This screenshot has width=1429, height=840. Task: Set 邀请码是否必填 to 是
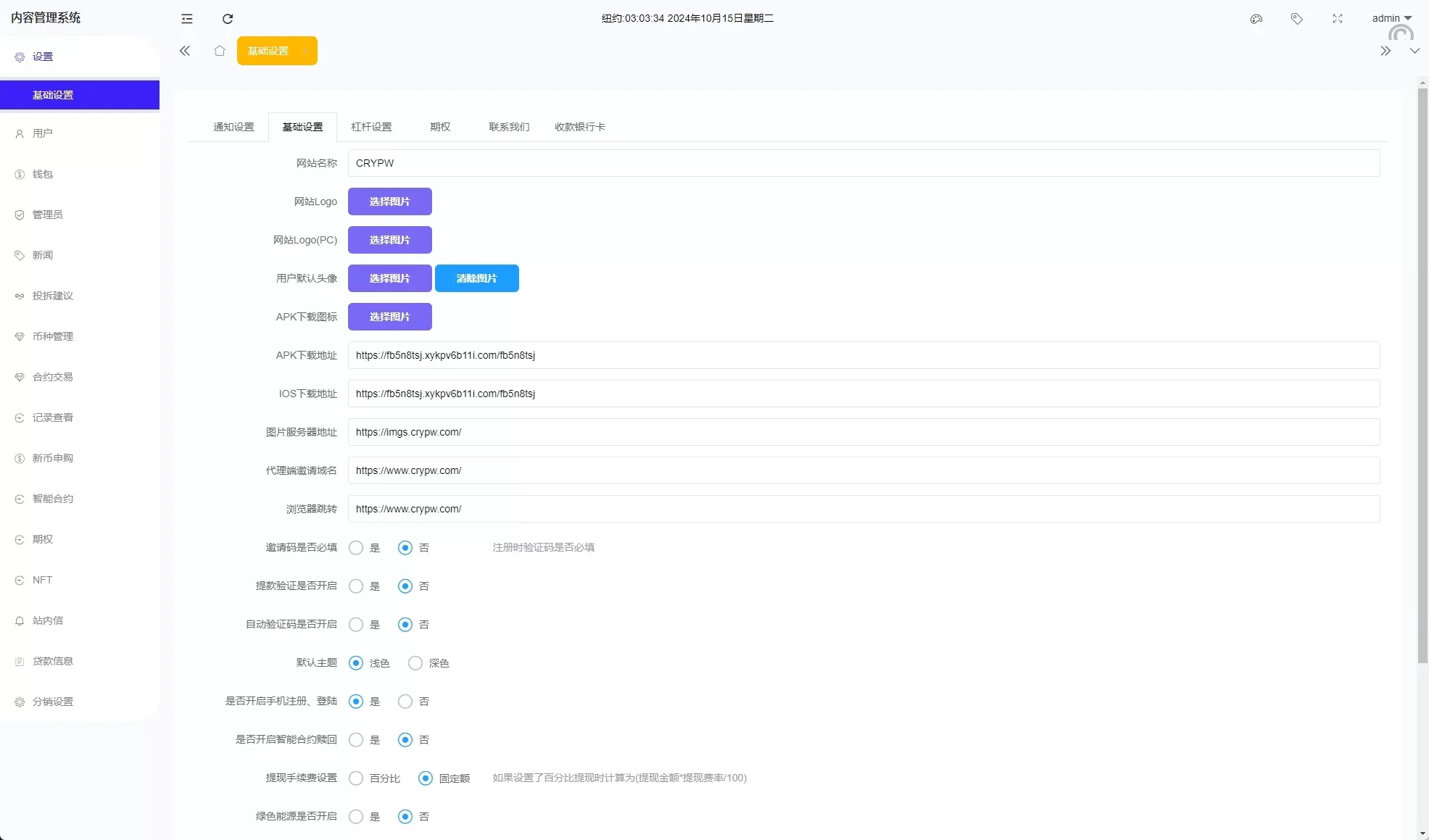(x=356, y=548)
